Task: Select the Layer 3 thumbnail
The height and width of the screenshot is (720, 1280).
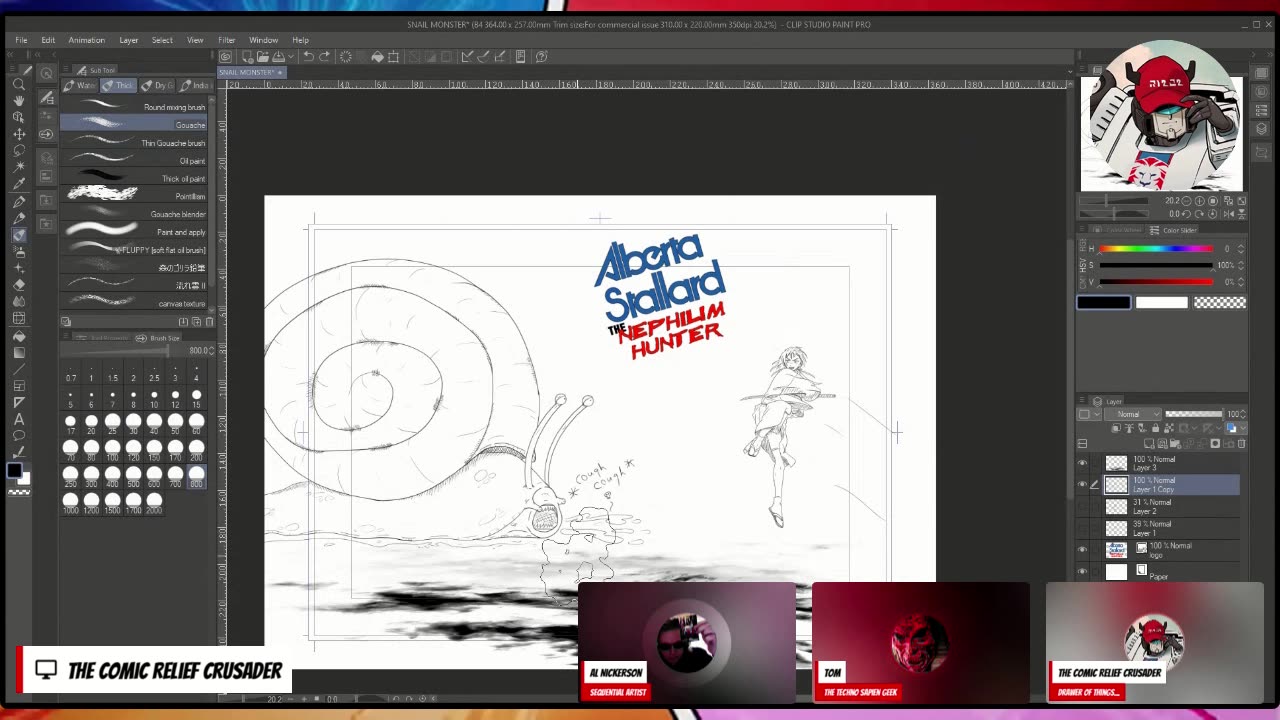Action: pyautogui.click(x=1116, y=463)
